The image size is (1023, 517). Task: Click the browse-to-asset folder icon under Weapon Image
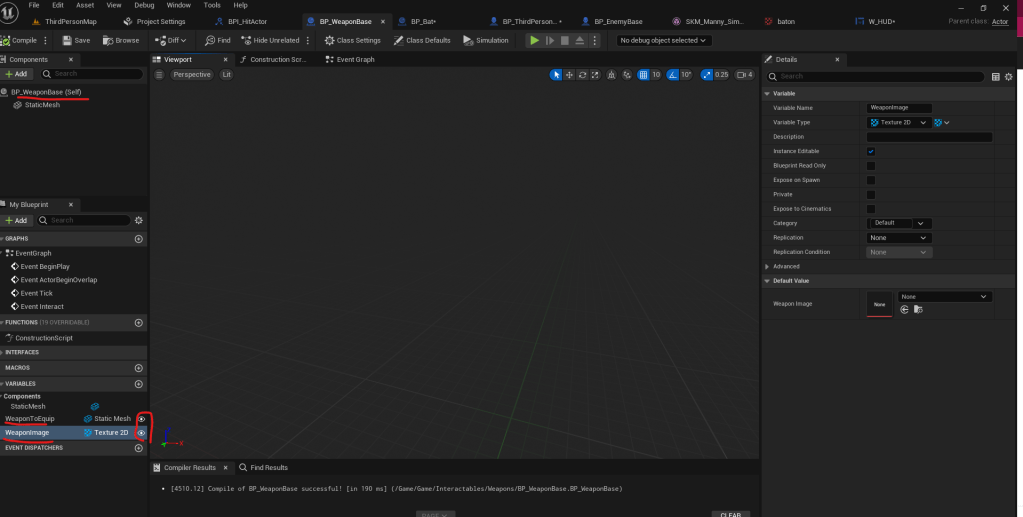point(918,310)
